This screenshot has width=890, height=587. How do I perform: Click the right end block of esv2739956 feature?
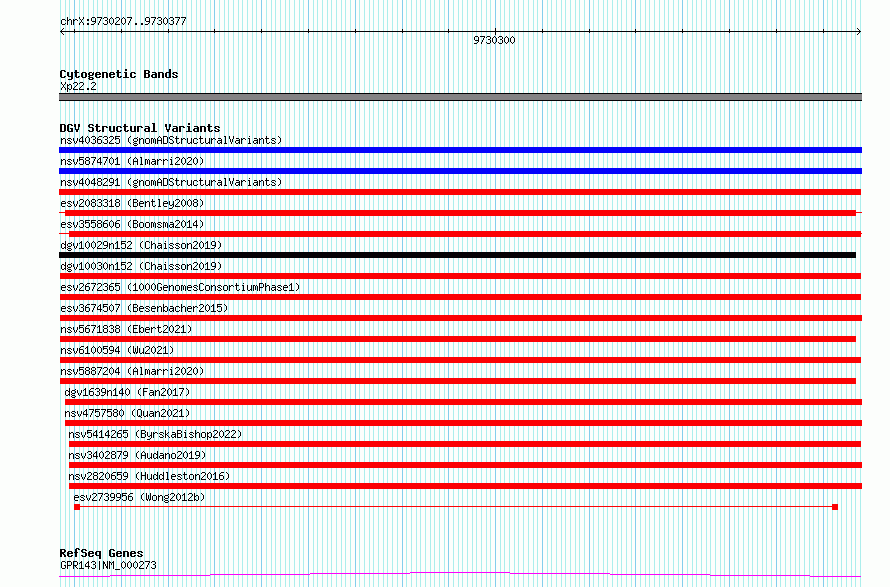835,507
